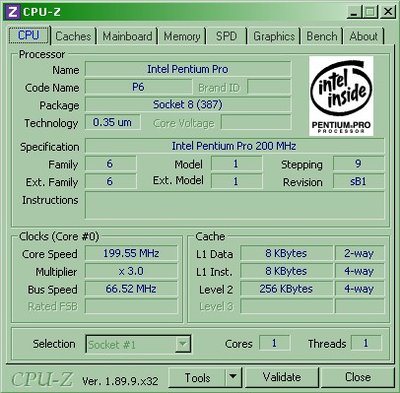Click the empty Core Voltage field

point(256,122)
